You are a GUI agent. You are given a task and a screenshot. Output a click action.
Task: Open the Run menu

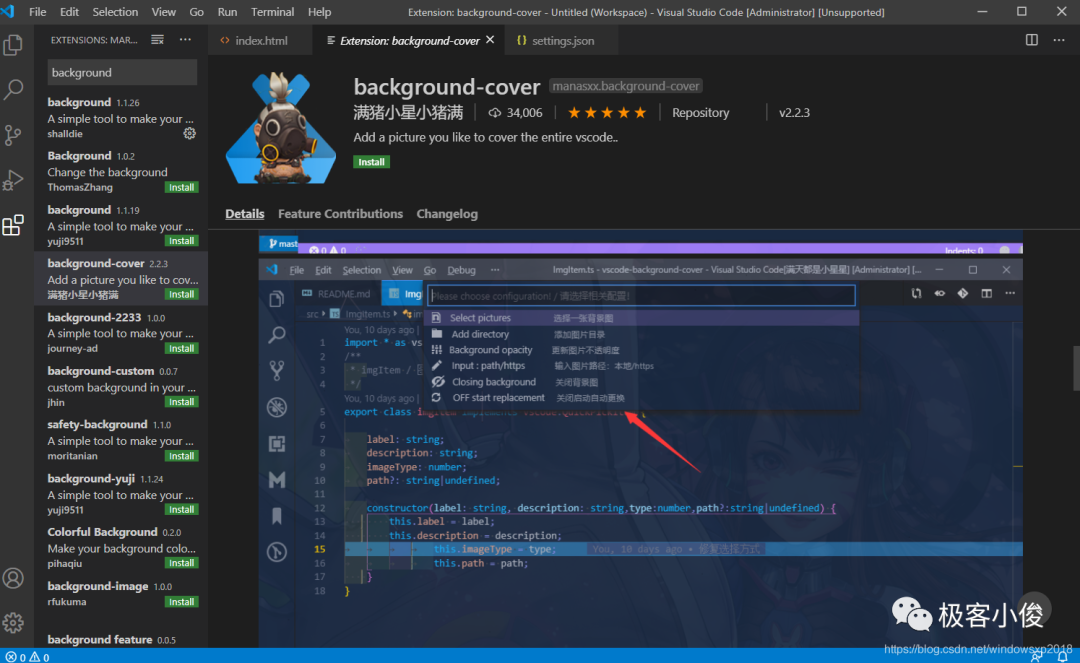227,12
